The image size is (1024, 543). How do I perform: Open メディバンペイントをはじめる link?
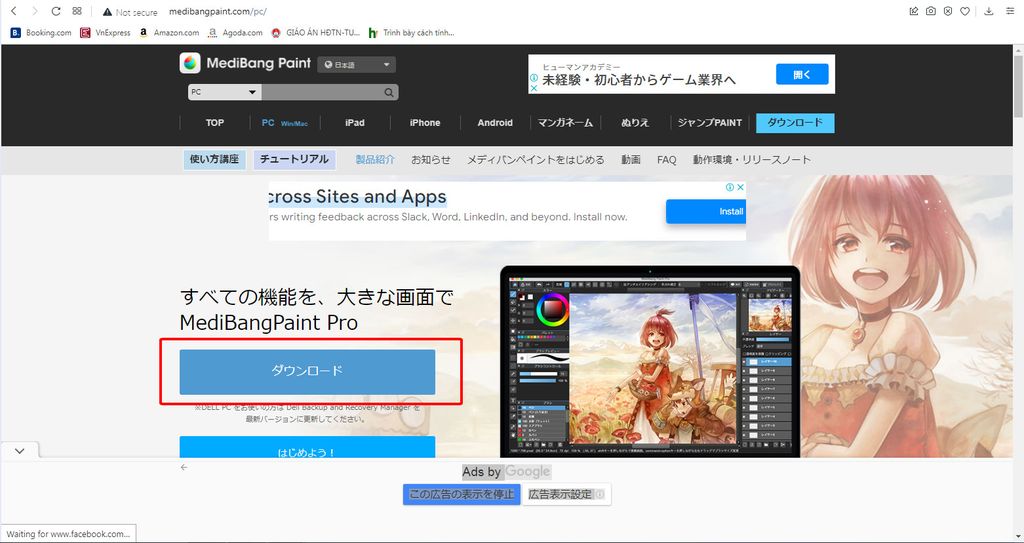[536, 159]
